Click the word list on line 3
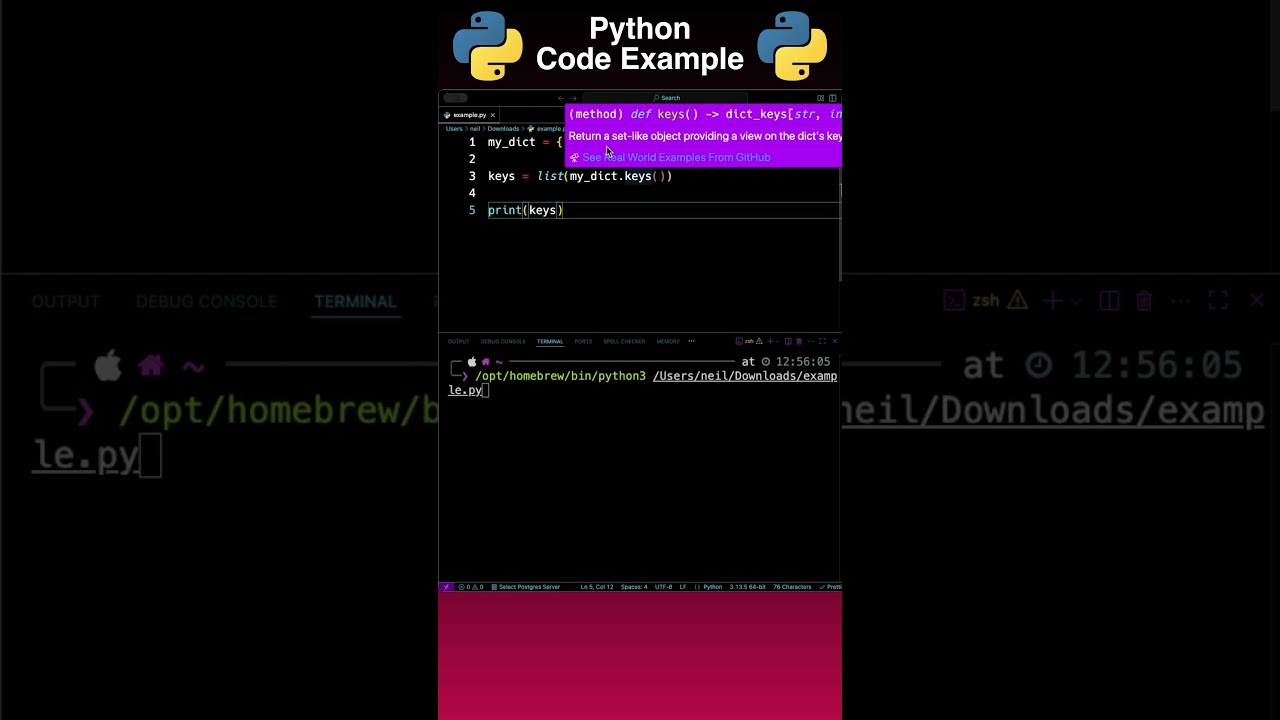1280x720 pixels. [550, 176]
